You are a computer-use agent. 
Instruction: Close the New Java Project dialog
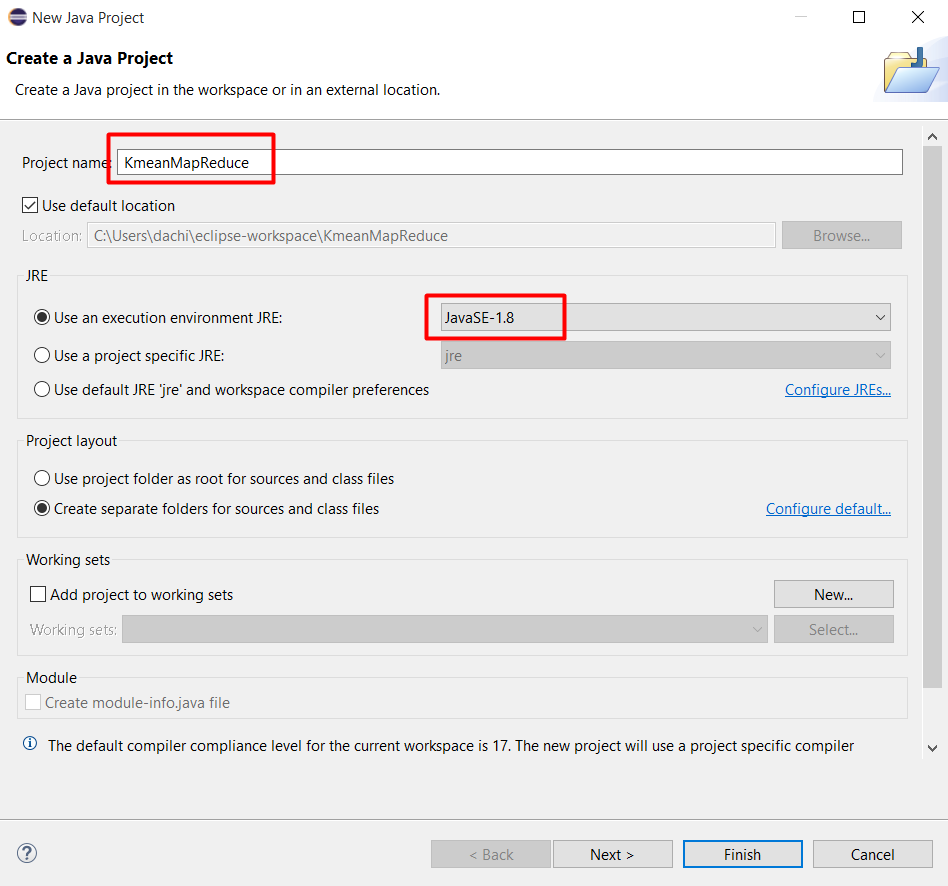click(917, 17)
